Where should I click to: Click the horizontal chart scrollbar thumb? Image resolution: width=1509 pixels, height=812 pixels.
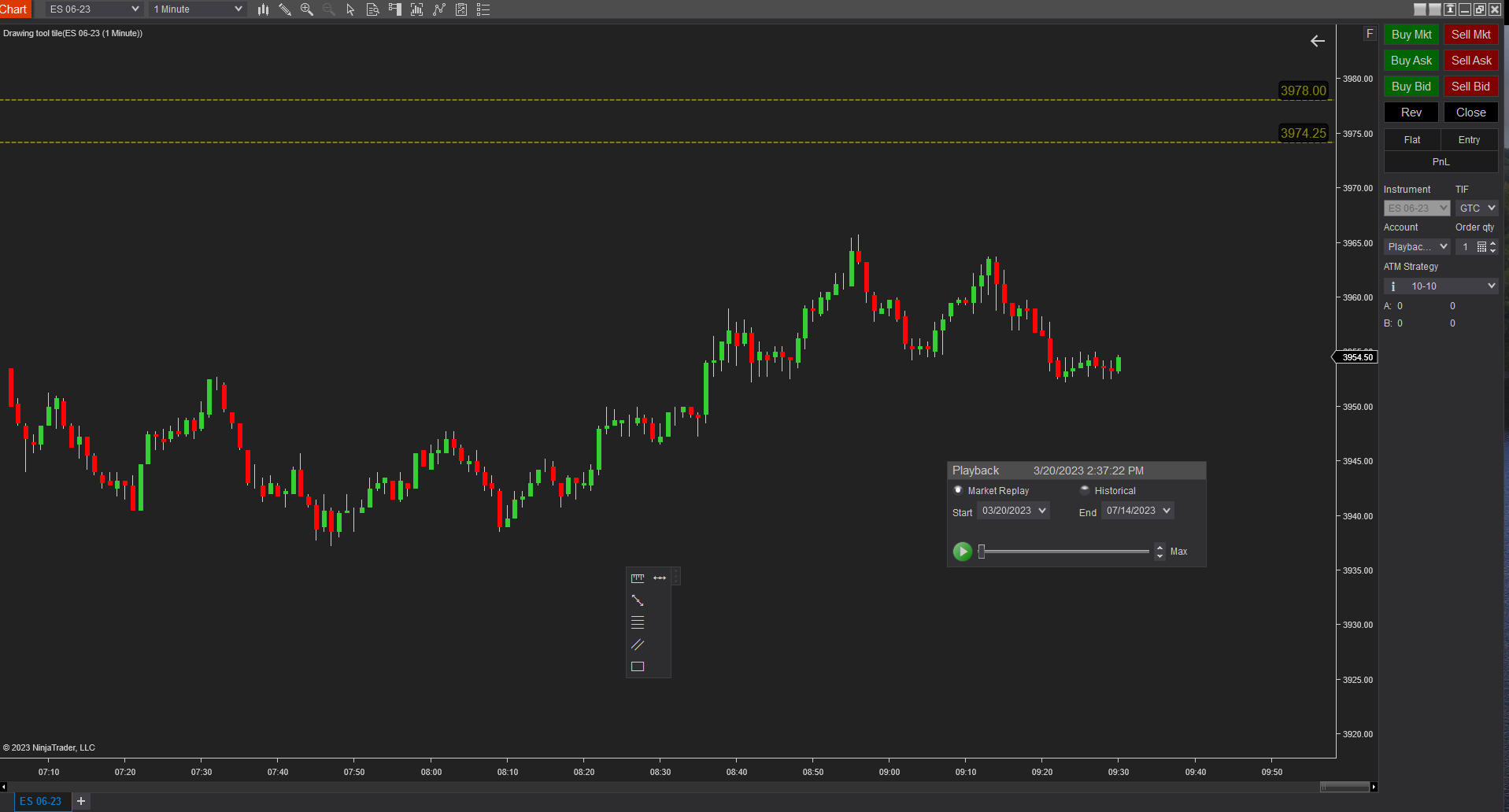(1344, 787)
